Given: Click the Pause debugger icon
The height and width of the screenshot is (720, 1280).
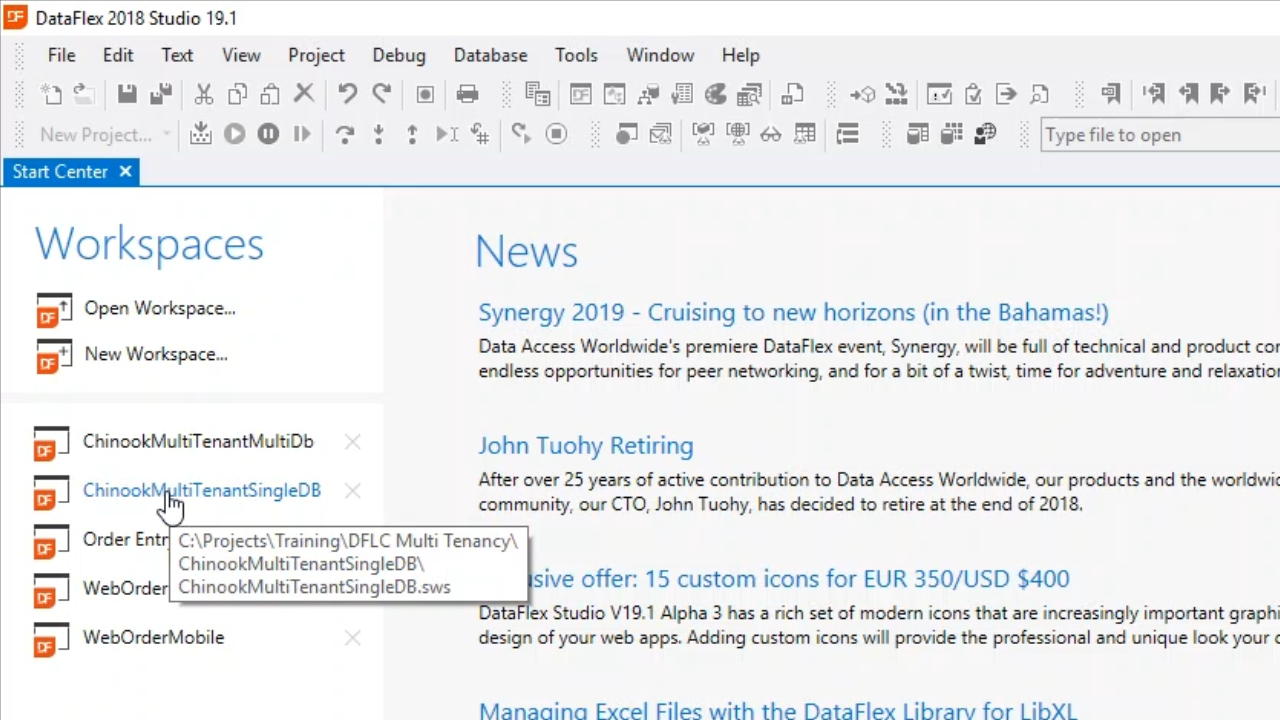Looking at the screenshot, I should pyautogui.click(x=268, y=134).
